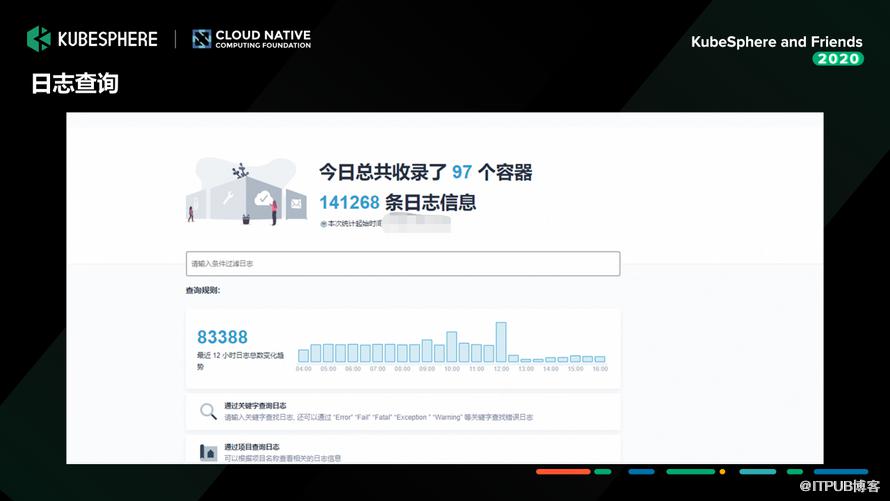Click the tall chart bar at 10:00

452,347
